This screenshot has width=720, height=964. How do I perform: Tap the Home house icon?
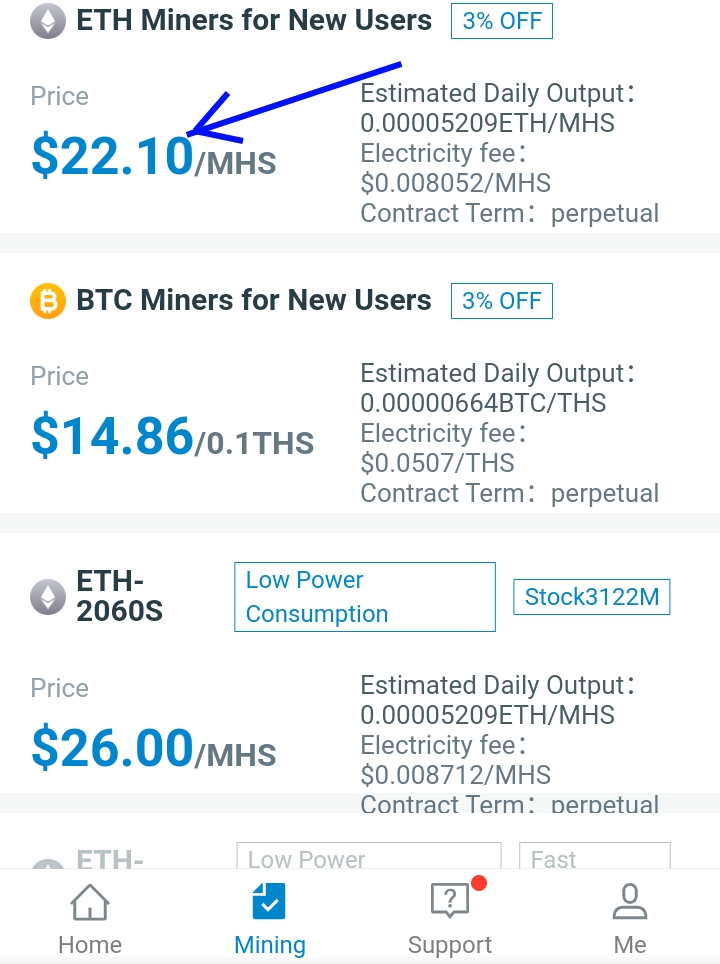point(90,903)
